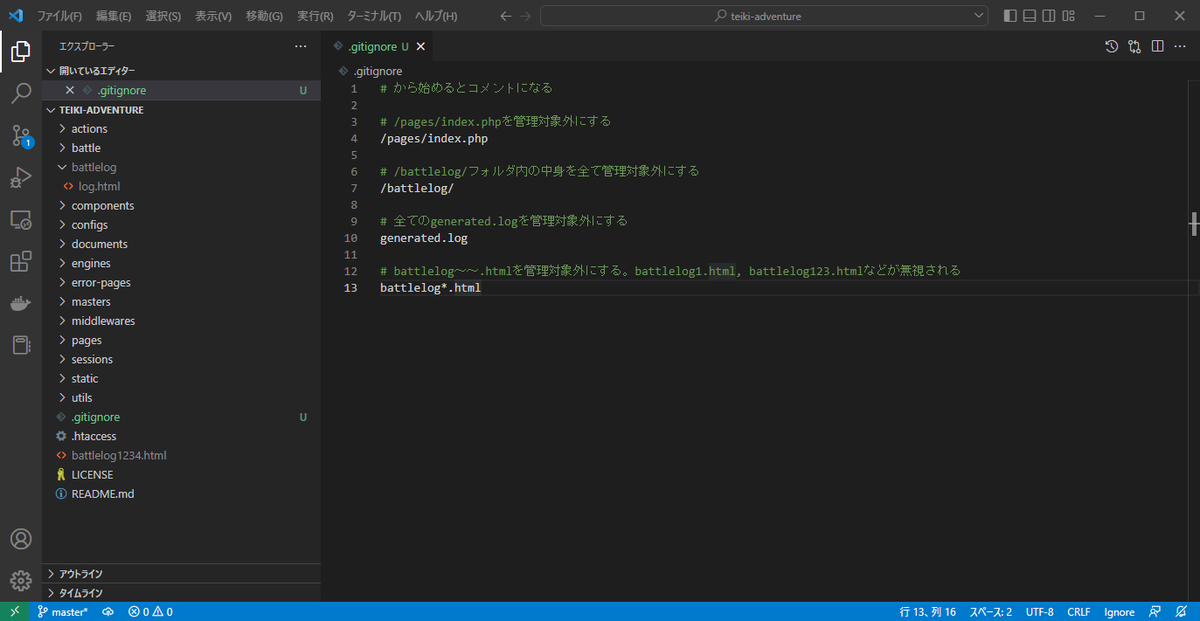Toggle secondary side bar layout button
Screen dimensions: 1200x621
tap(1049, 16)
